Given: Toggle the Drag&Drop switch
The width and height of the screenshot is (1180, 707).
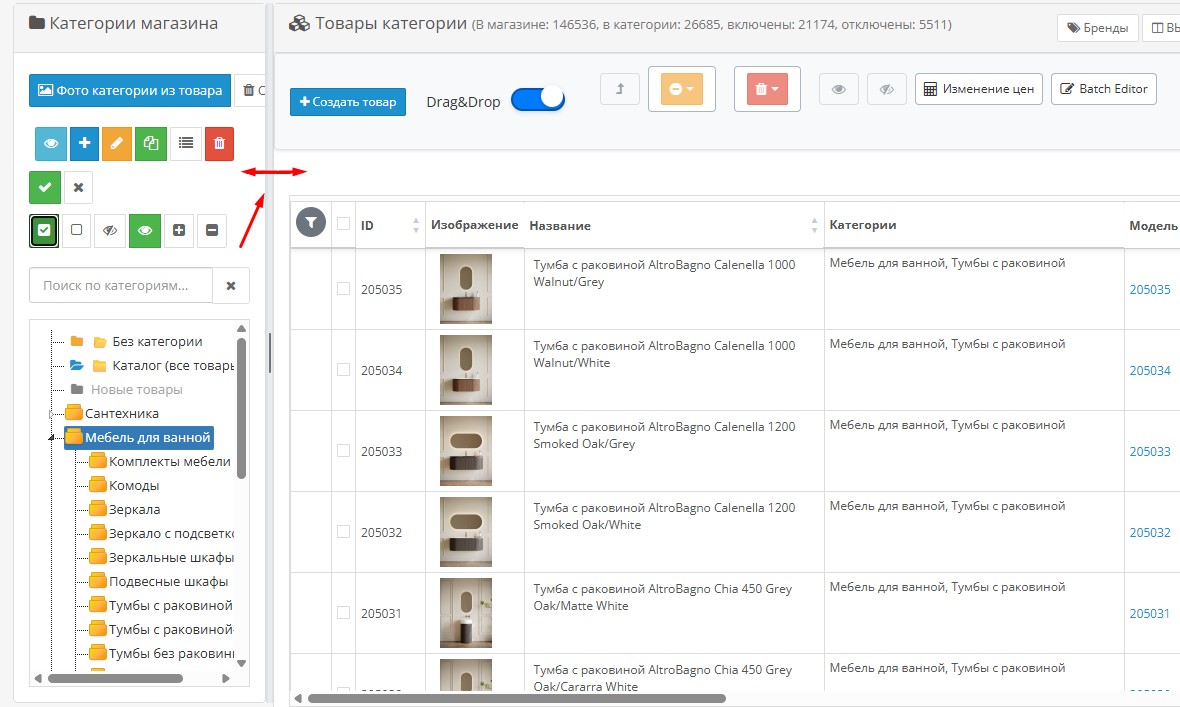Looking at the screenshot, I should (x=538, y=100).
